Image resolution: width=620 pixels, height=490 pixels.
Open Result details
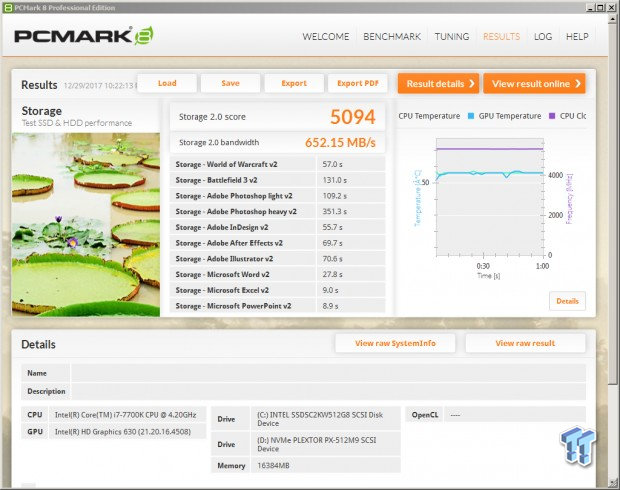coord(438,83)
